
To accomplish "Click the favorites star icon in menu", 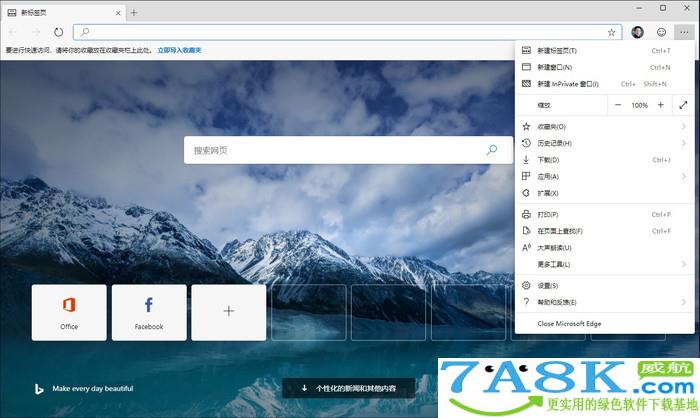I will [526, 126].
